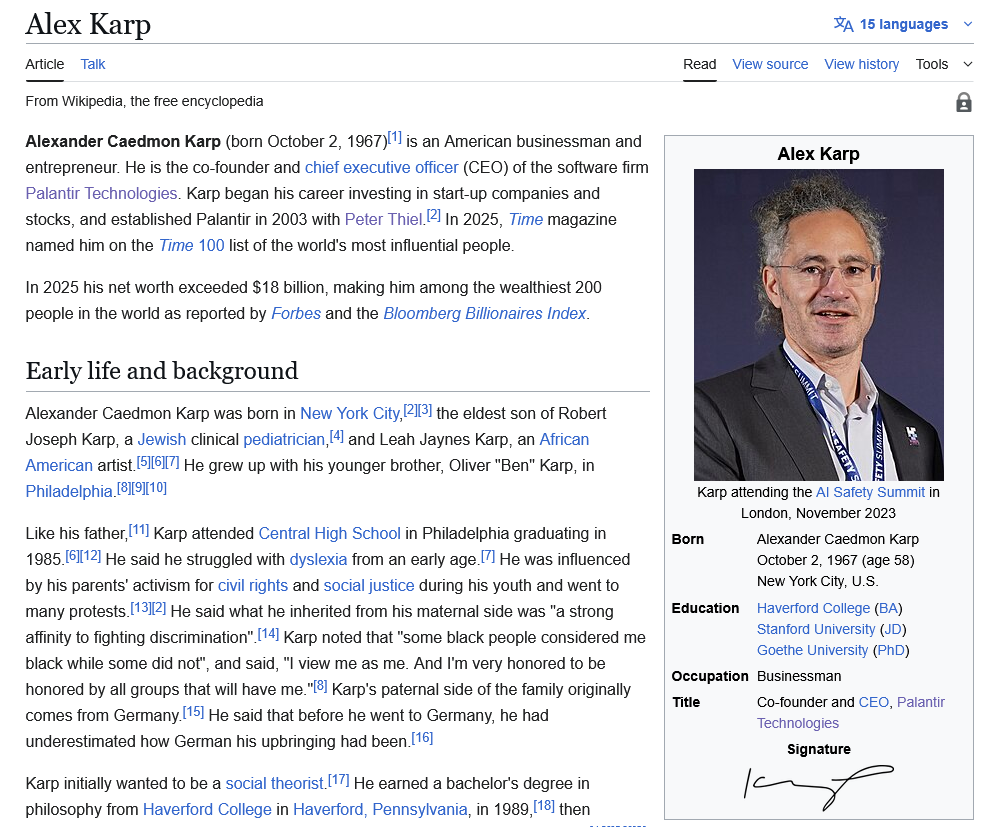
Task: Click citation [16] after upbringing had been
Action: click(422, 737)
